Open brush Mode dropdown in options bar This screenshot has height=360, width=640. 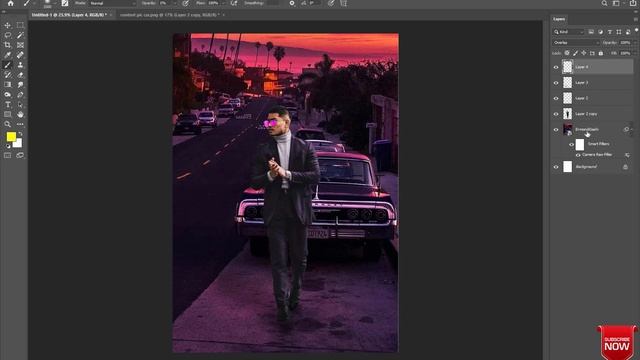coord(113,3)
